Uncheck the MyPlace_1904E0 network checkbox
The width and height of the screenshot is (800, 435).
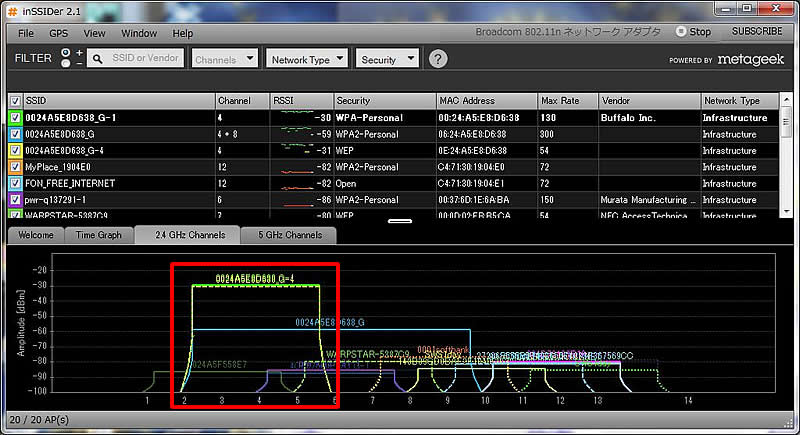click(15, 167)
